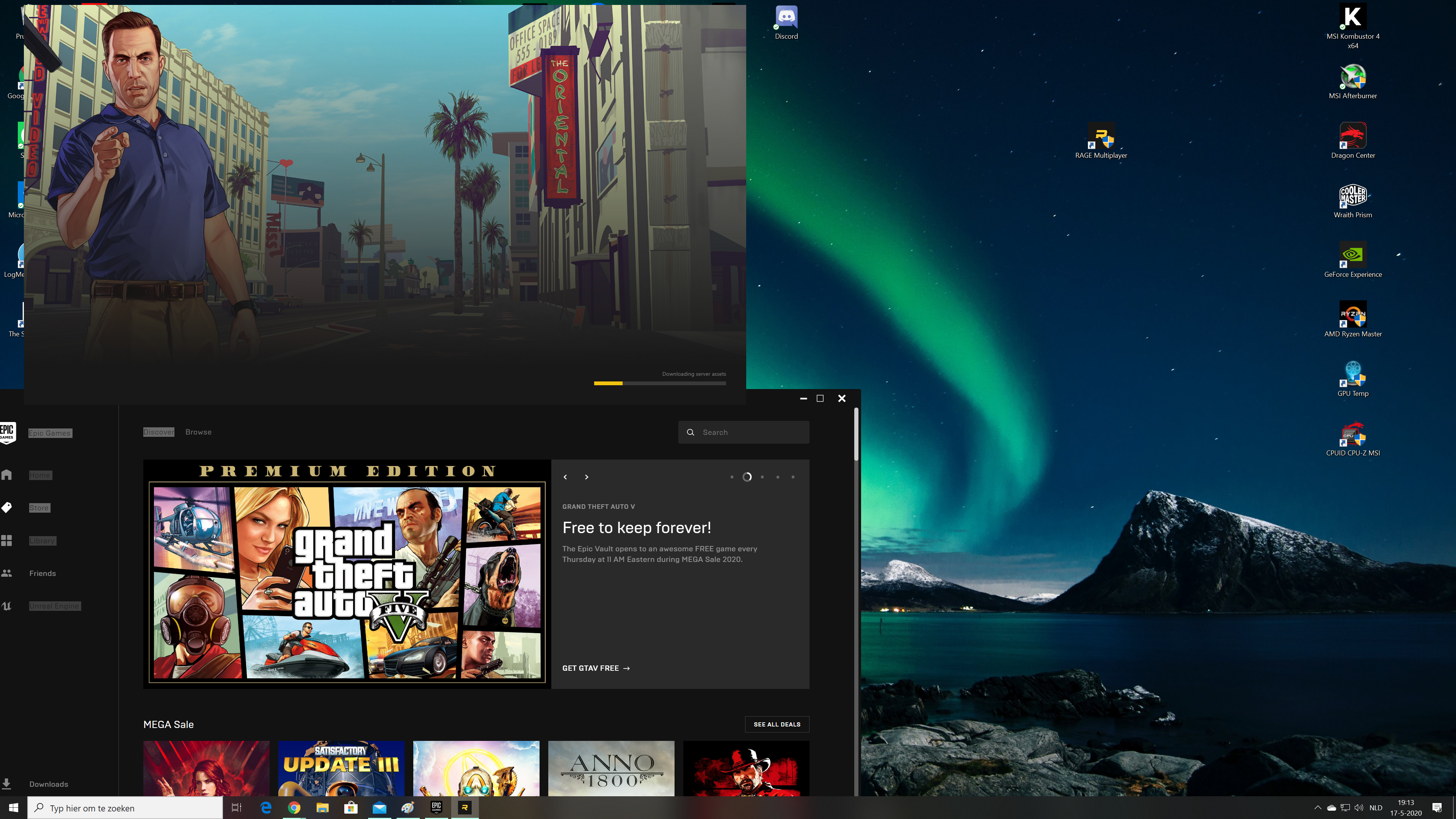Open the Mail app from the taskbar
Screen dimensions: 1456x819
[379, 808]
